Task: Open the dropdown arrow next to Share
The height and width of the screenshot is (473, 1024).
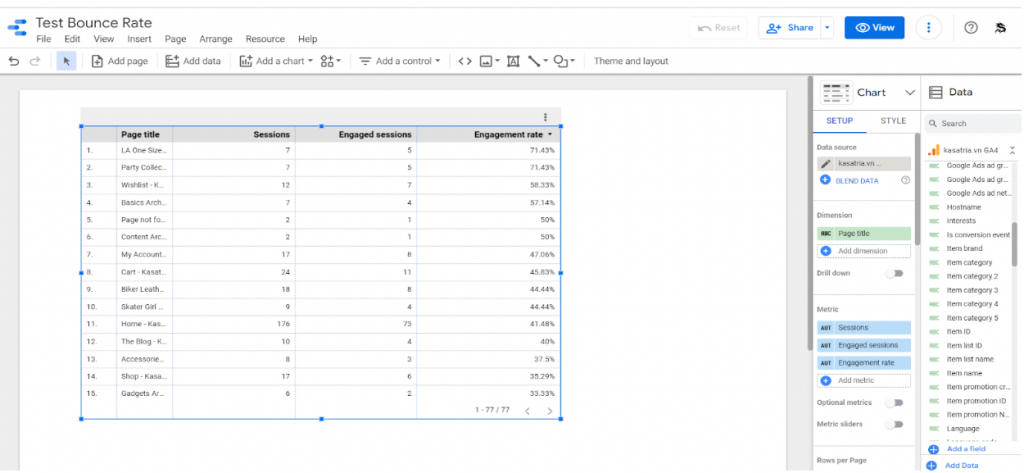Action: 827,27
